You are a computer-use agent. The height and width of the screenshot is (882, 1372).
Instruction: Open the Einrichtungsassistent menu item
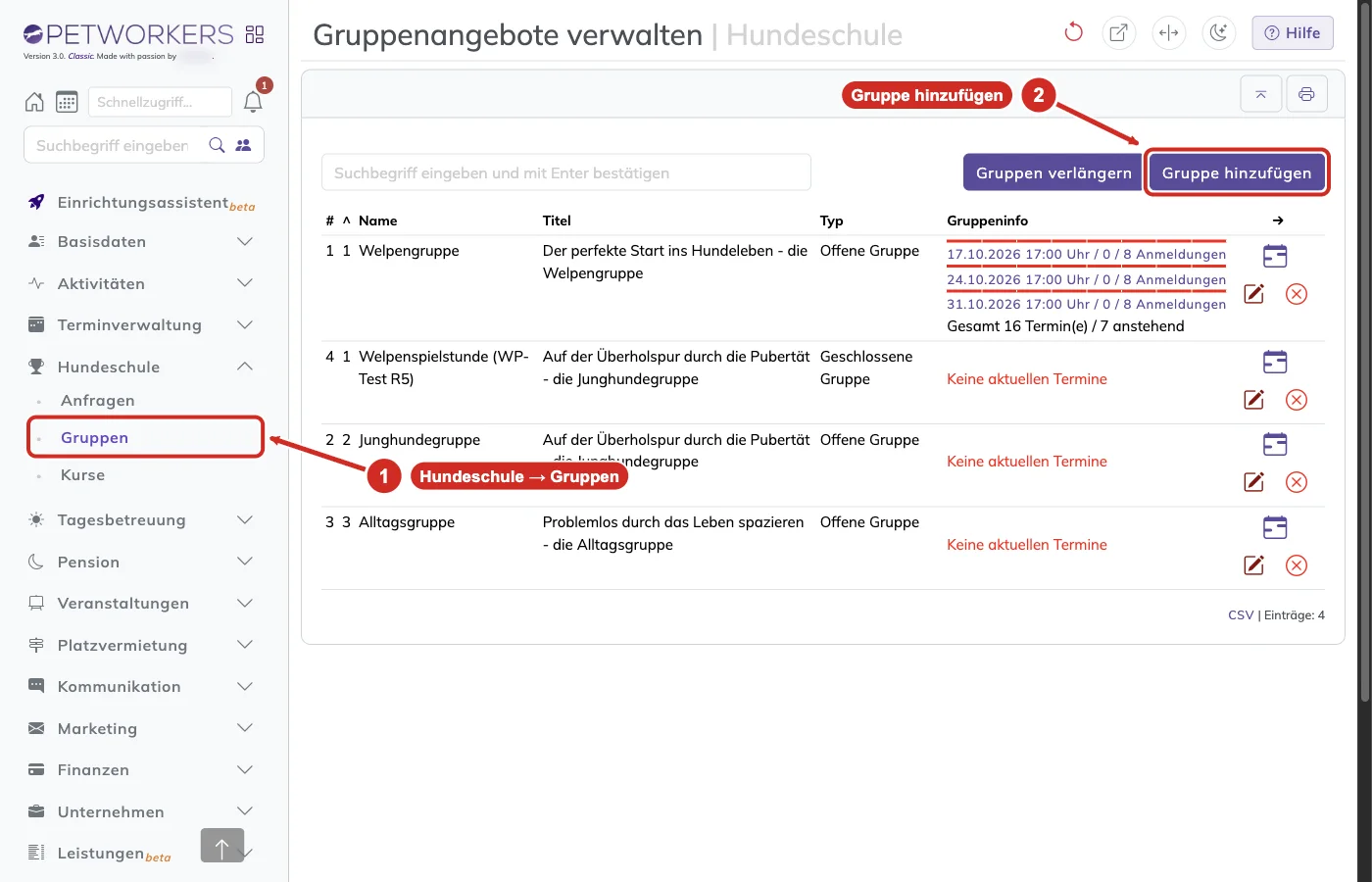click(143, 203)
